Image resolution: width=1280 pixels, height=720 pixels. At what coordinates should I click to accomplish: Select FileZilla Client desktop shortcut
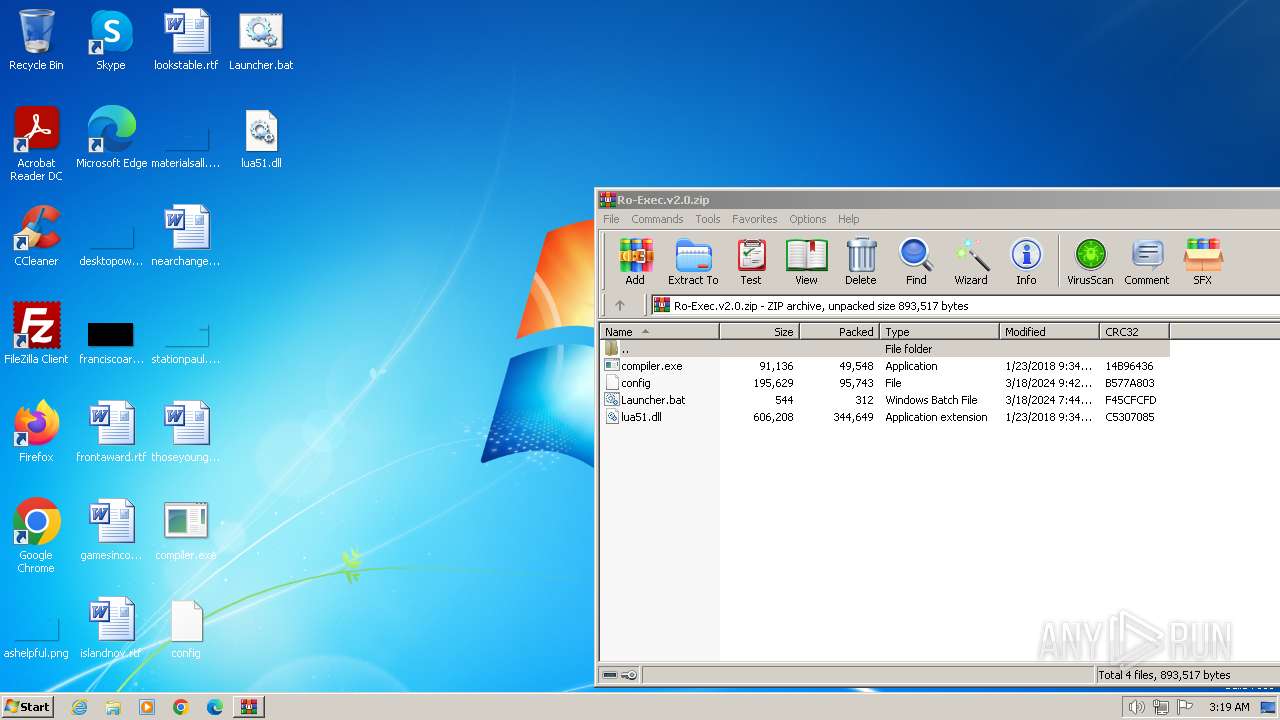(x=36, y=334)
